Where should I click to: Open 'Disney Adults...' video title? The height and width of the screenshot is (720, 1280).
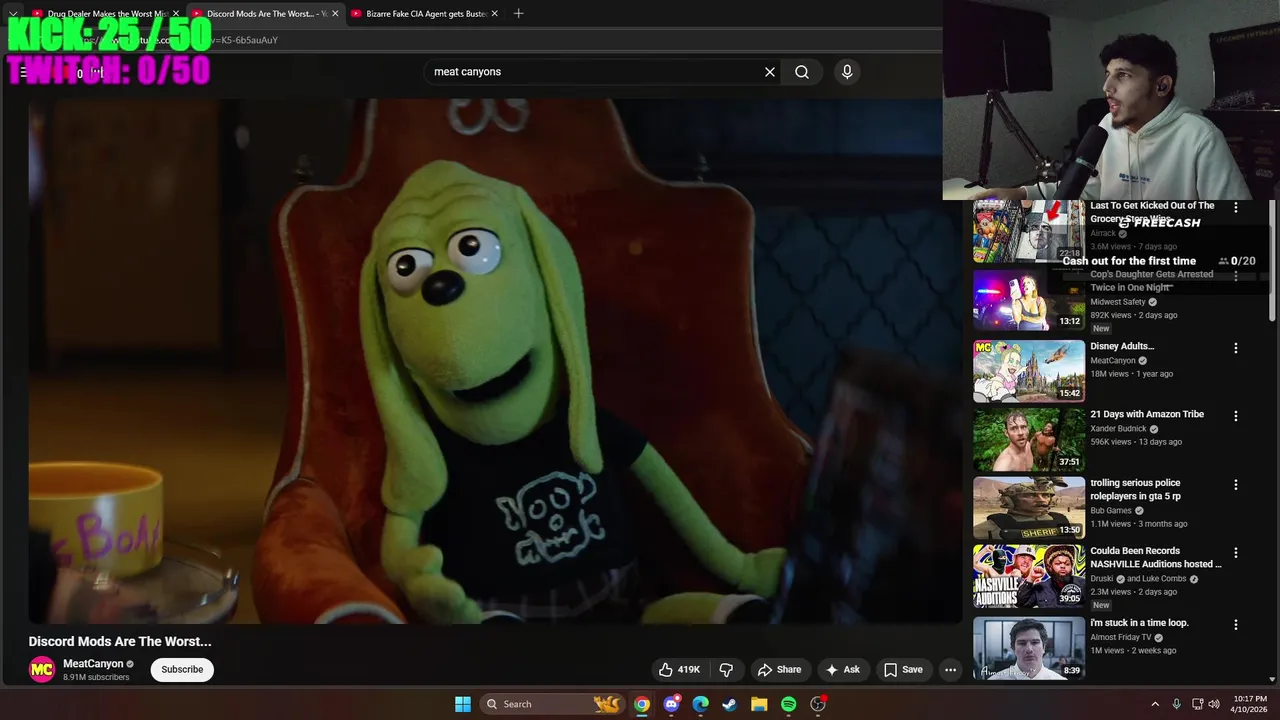(x=1122, y=346)
